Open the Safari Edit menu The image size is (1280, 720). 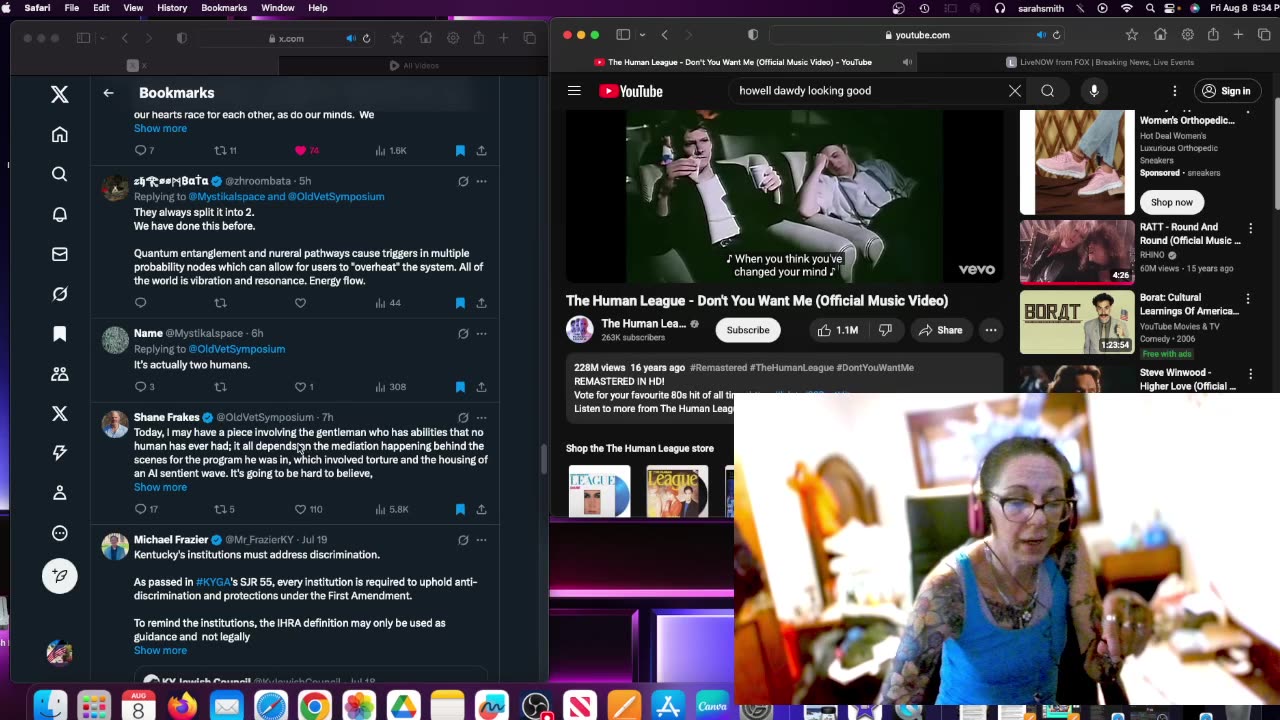coord(101,8)
